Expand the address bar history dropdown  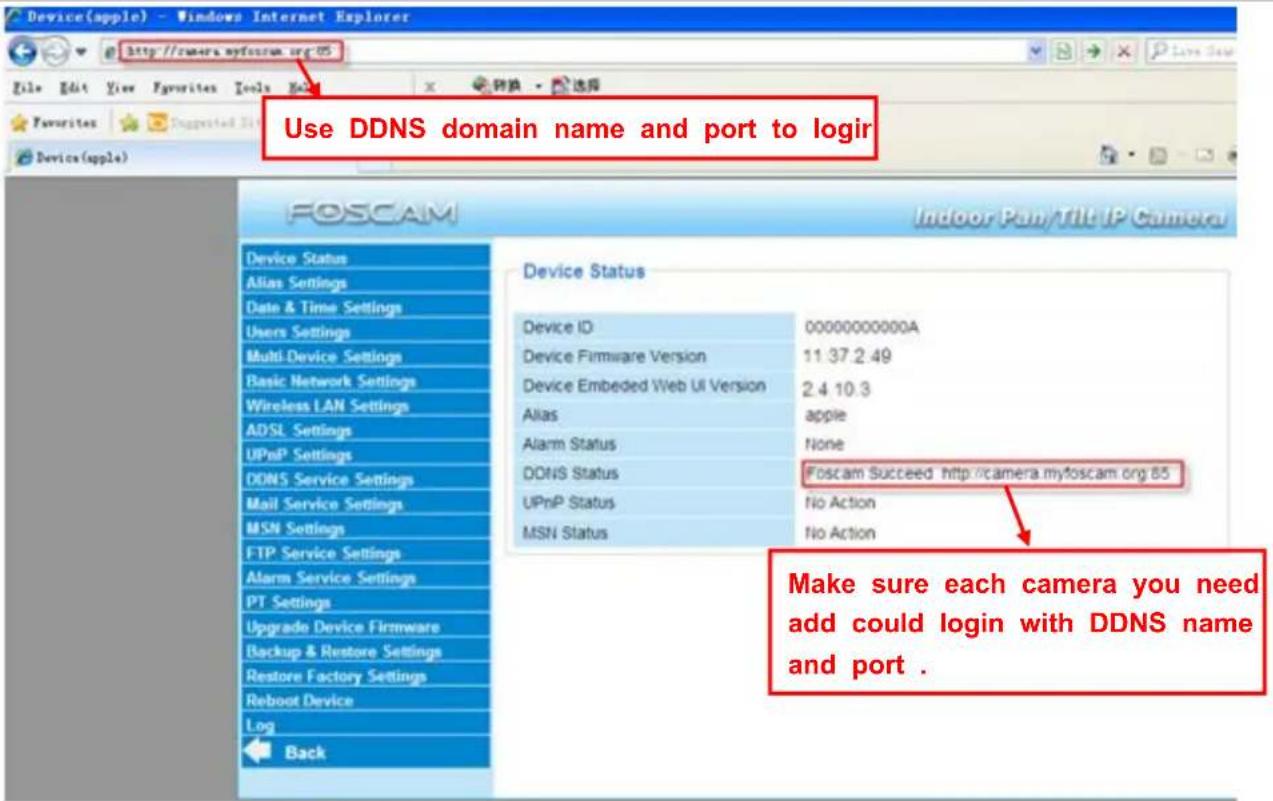1037,50
